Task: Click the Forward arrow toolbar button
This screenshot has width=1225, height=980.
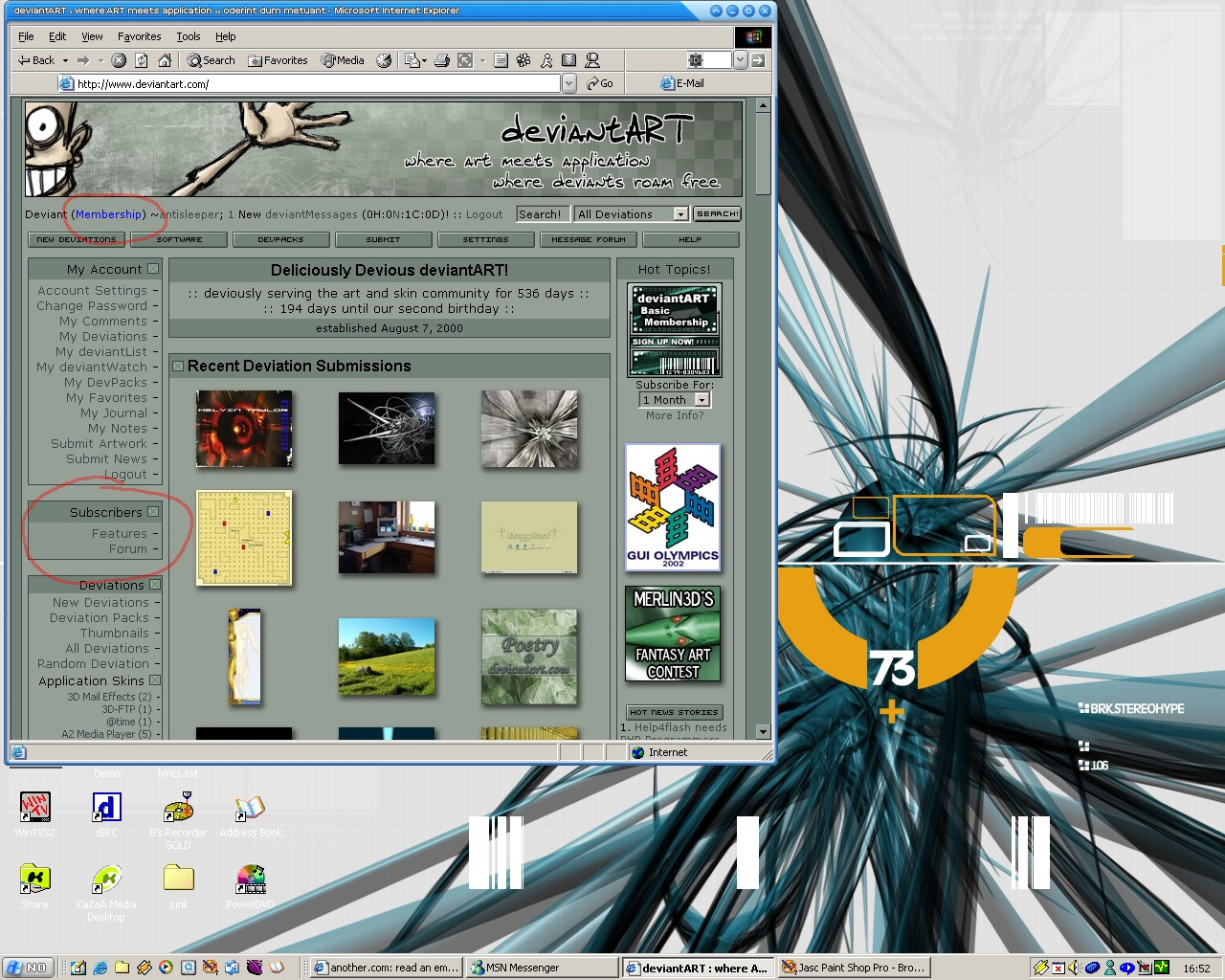Action: (x=83, y=60)
